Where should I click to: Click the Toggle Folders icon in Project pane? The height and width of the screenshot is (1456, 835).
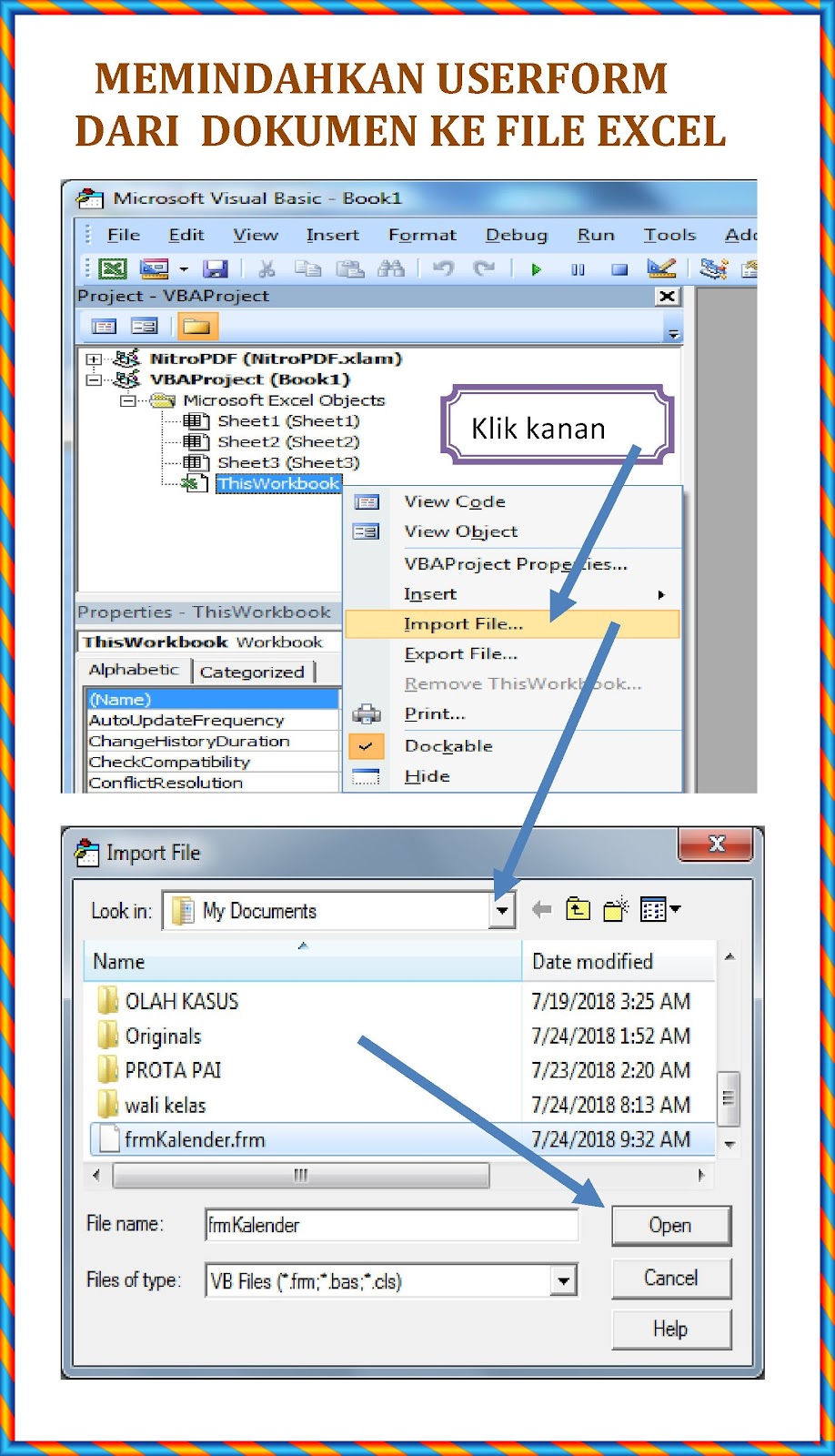coord(196,325)
